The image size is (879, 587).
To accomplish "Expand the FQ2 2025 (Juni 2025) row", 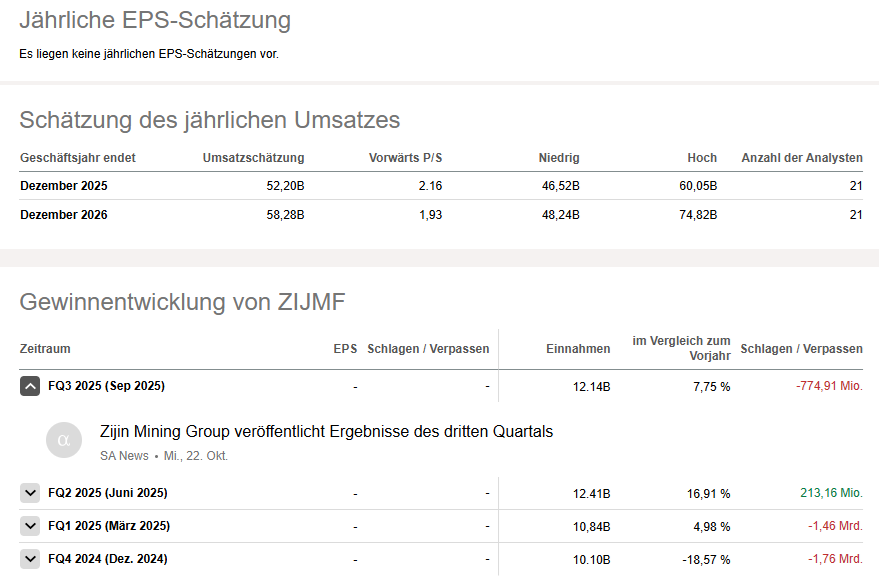I will (x=30, y=493).
